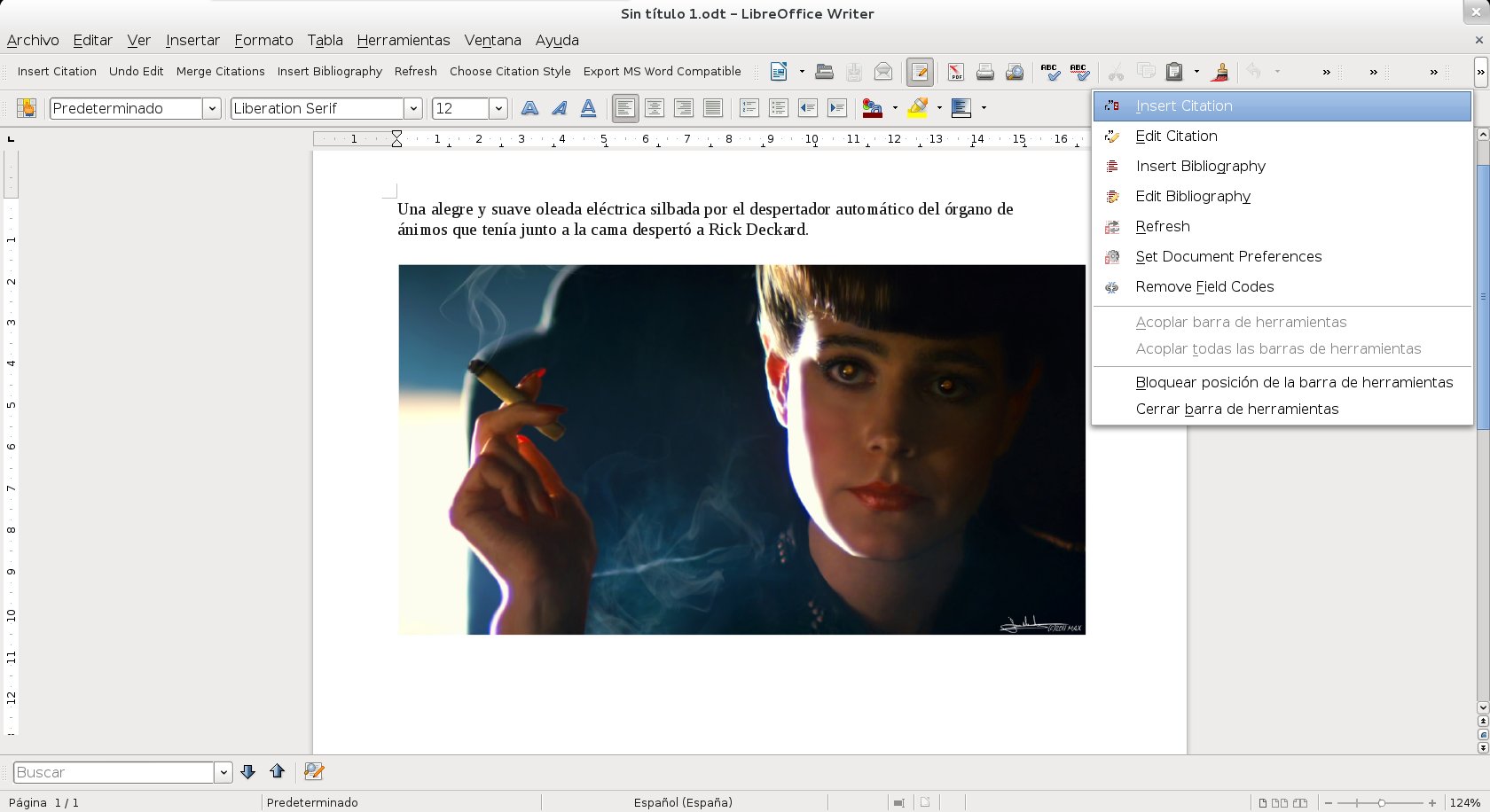Toggle AutoSpellcheck red-underline ABC icon
The width and height of the screenshot is (1490, 812).
pos(1079,72)
